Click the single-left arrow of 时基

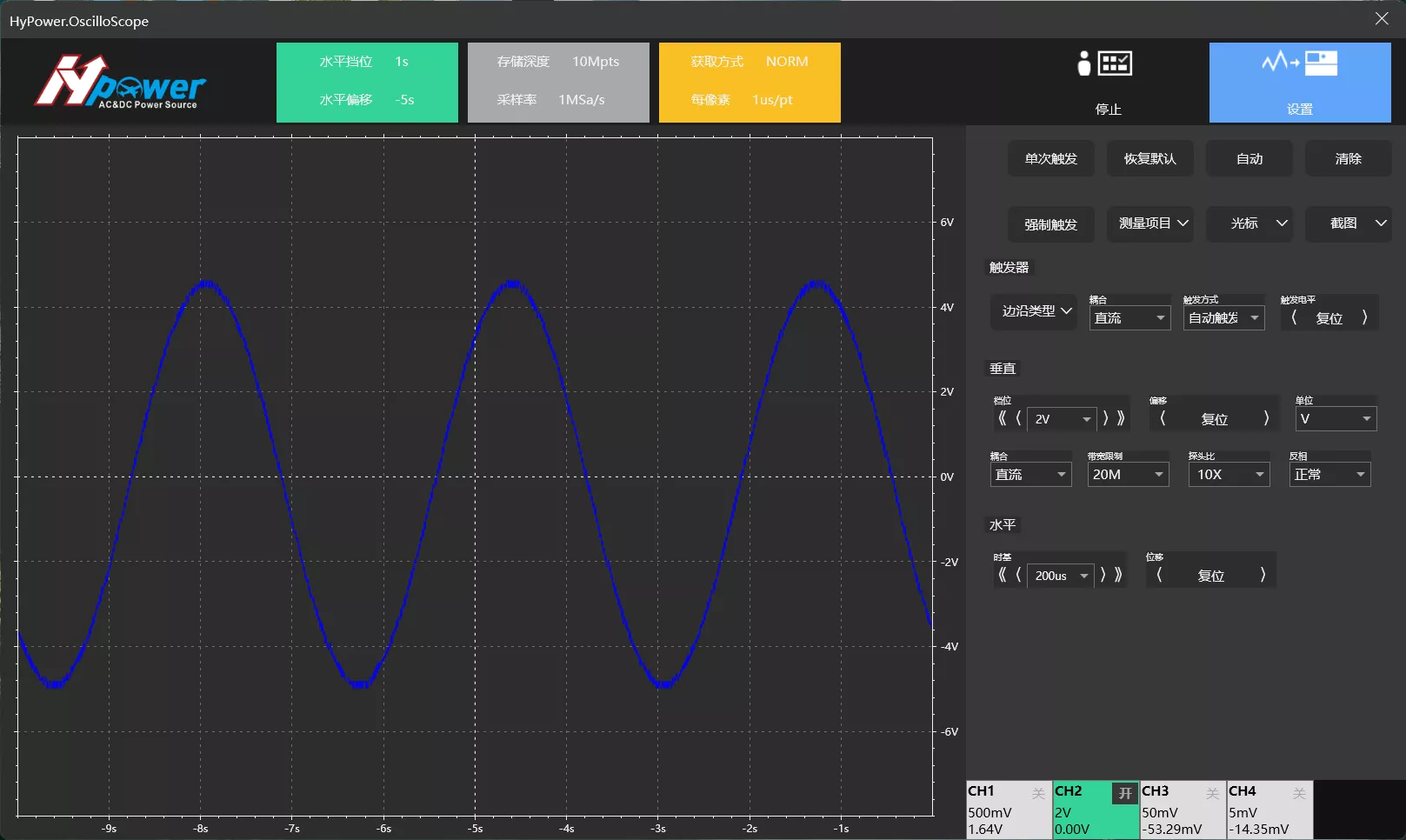pos(1018,575)
